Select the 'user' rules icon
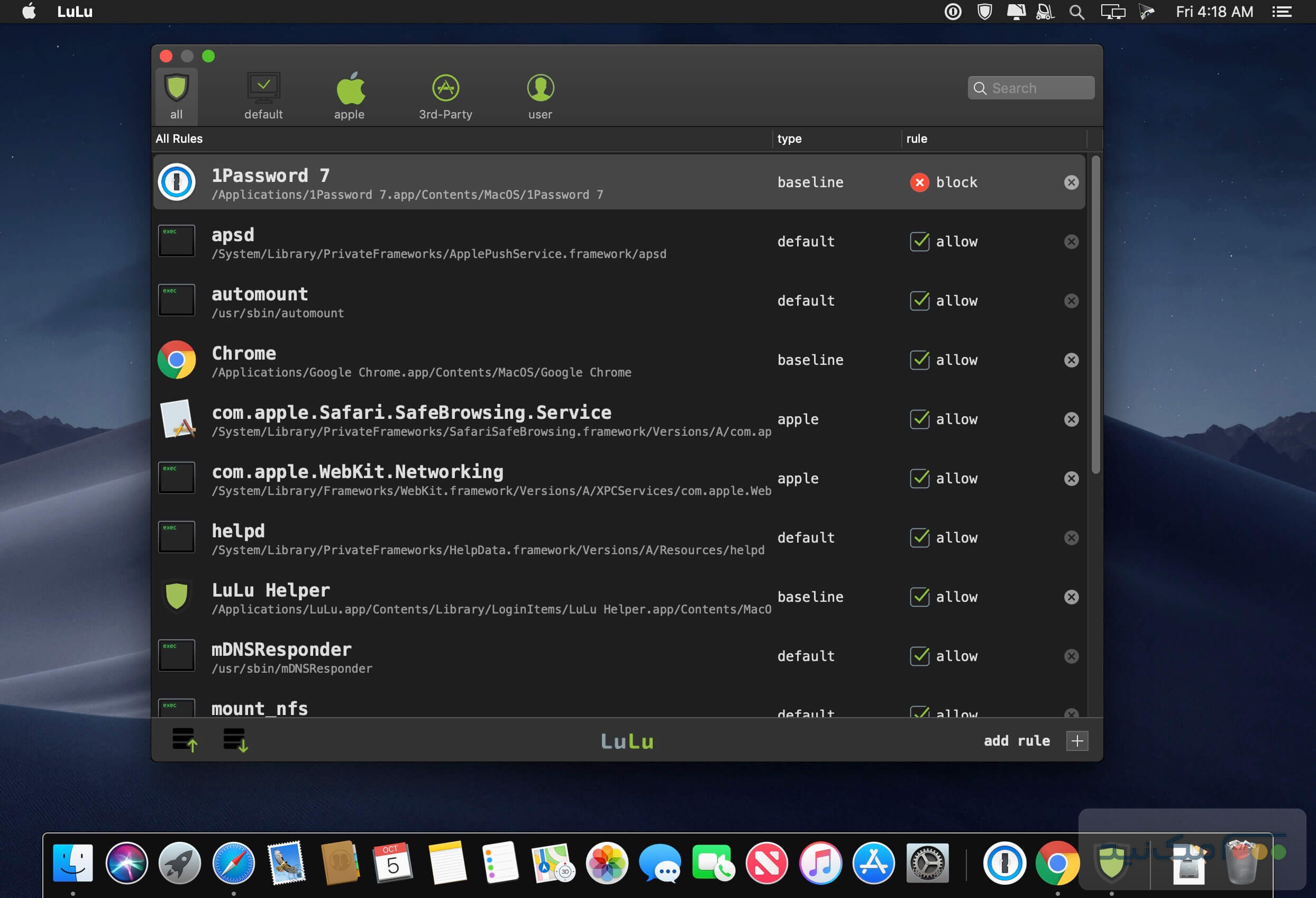The height and width of the screenshot is (898, 1316). click(540, 96)
